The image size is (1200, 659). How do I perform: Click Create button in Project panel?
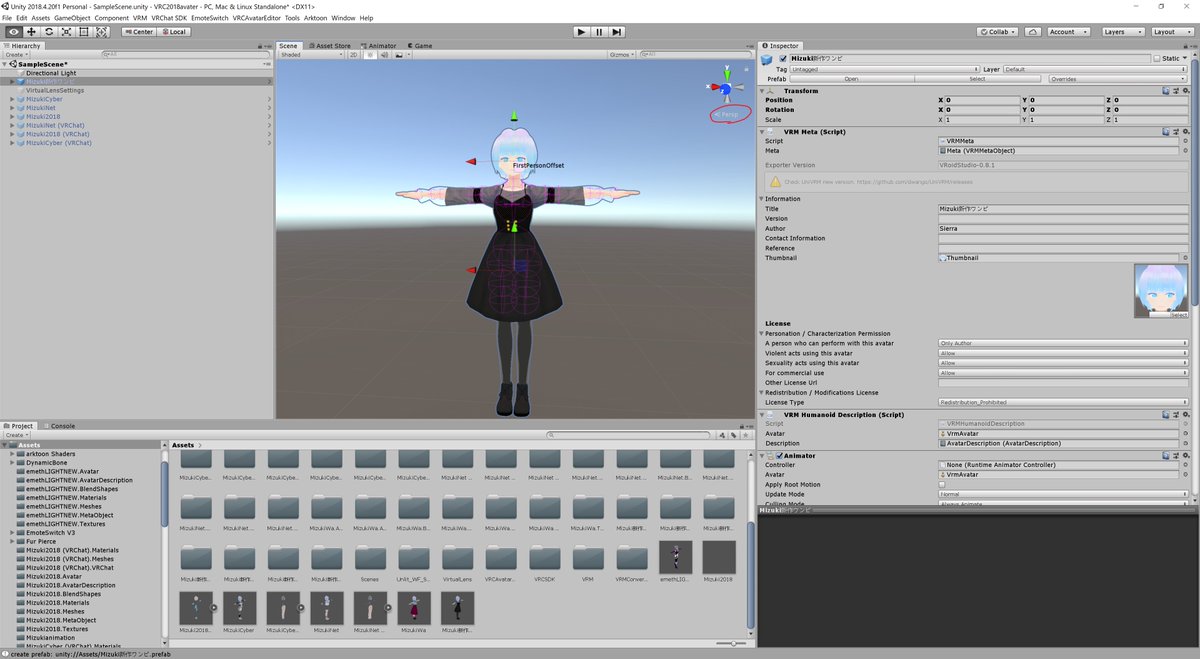(15, 435)
